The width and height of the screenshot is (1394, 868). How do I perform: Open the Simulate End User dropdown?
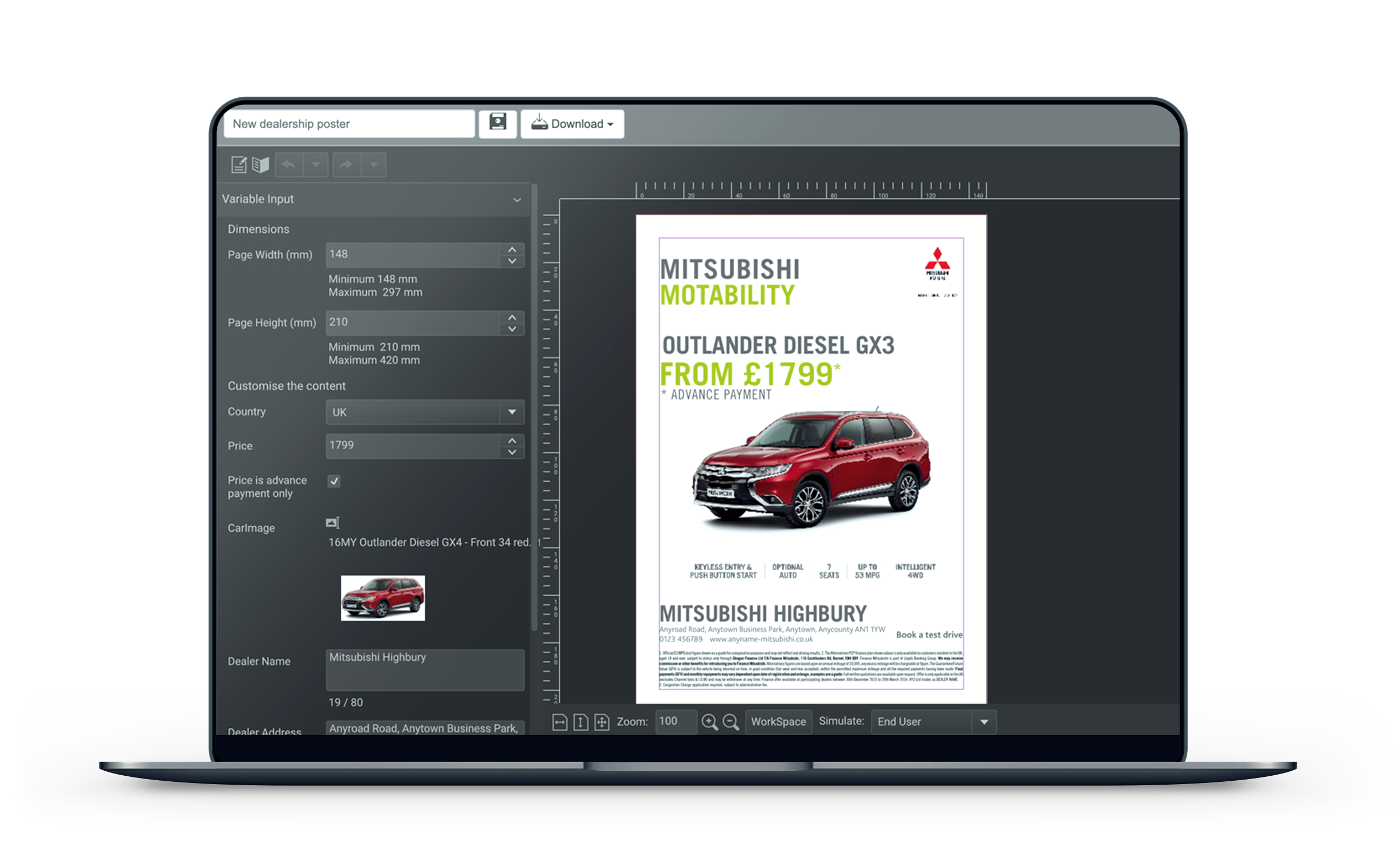(x=934, y=722)
